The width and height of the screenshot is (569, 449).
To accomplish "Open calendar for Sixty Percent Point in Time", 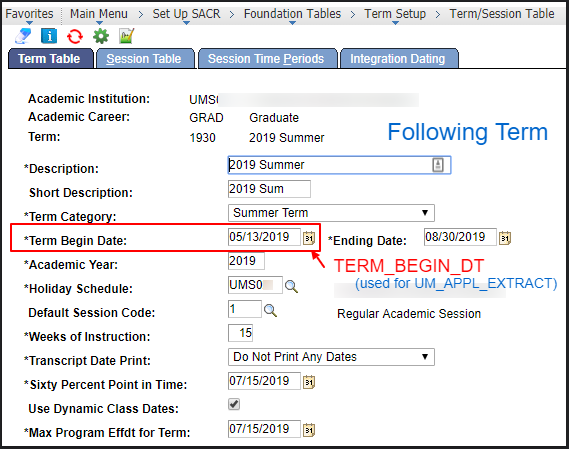I will [309, 382].
